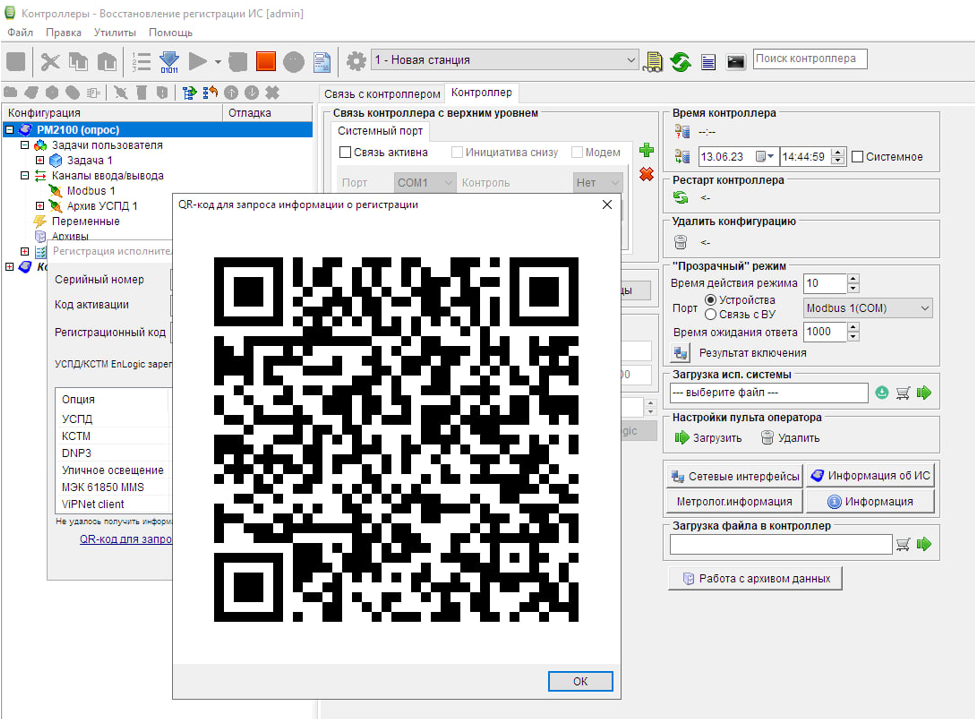Image resolution: width=975 pixels, height=719 pixels.
Task: Collapse the Каналы ввода/вывода node
Action: [x=25, y=175]
